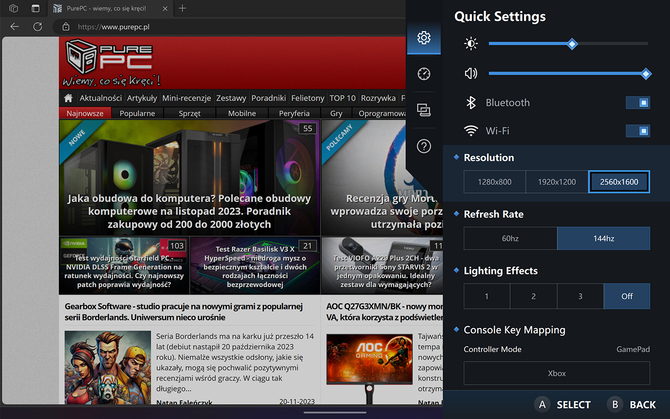Open the TOP 10 menu
The height and width of the screenshot is (419, 670).
(342, 98)
